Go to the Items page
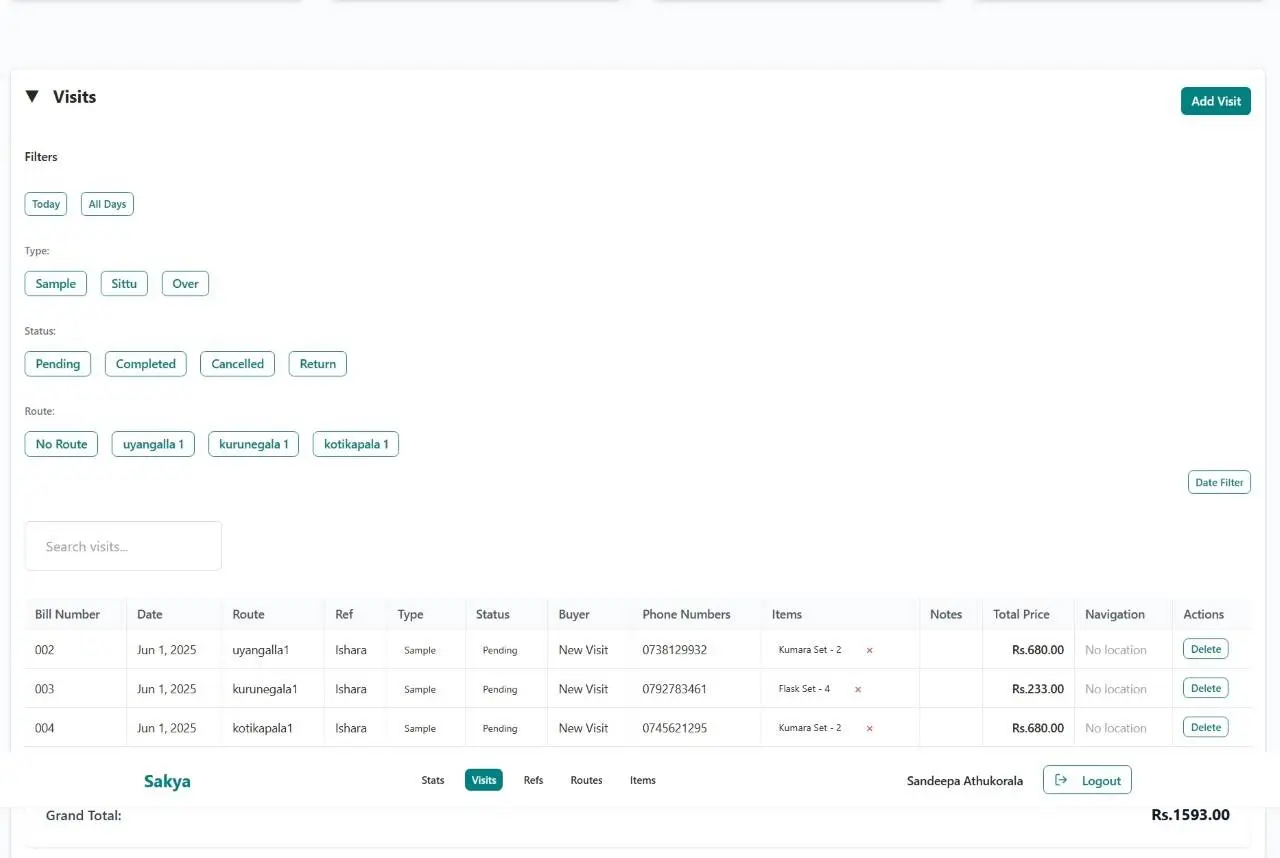This screenshot has width=1280, height=858. 643,780
